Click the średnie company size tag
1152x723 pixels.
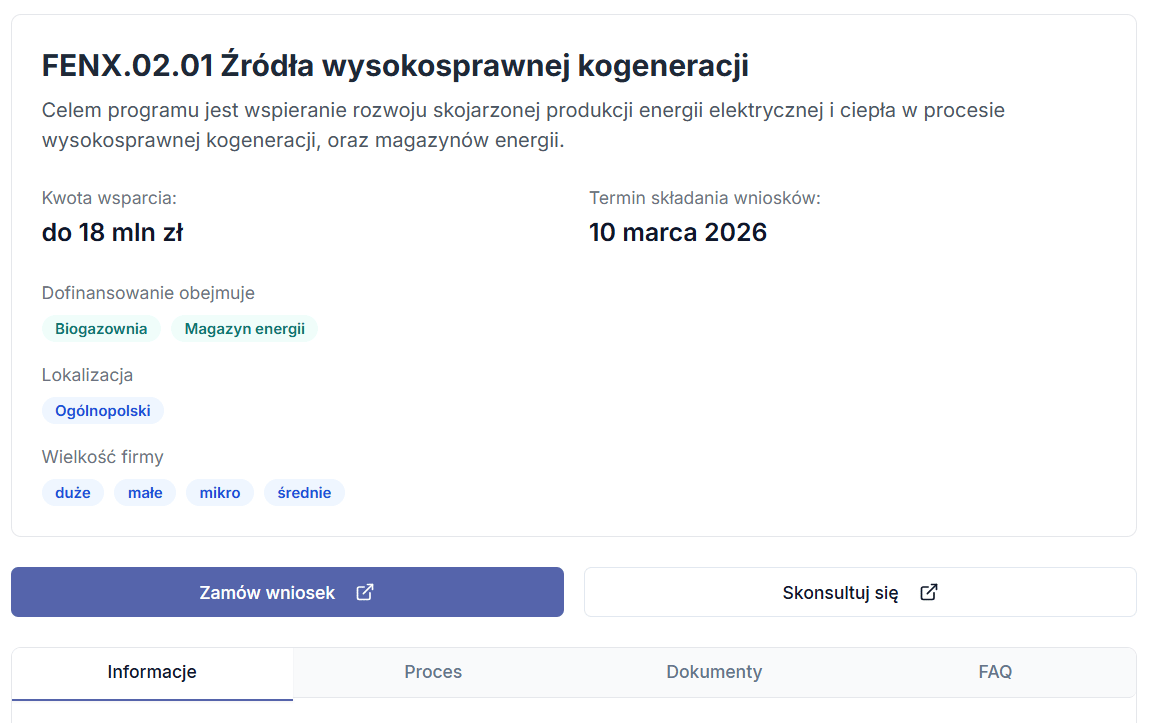(x=304, y=493)
